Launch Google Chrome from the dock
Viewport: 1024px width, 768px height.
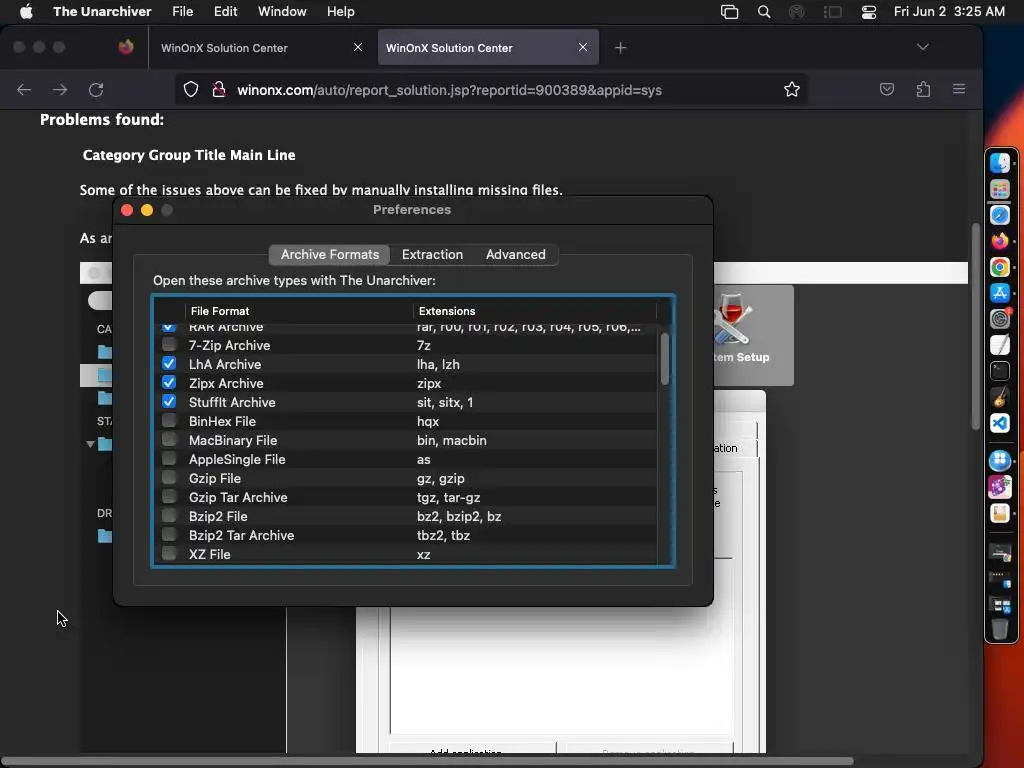click(x=999, y=267)
